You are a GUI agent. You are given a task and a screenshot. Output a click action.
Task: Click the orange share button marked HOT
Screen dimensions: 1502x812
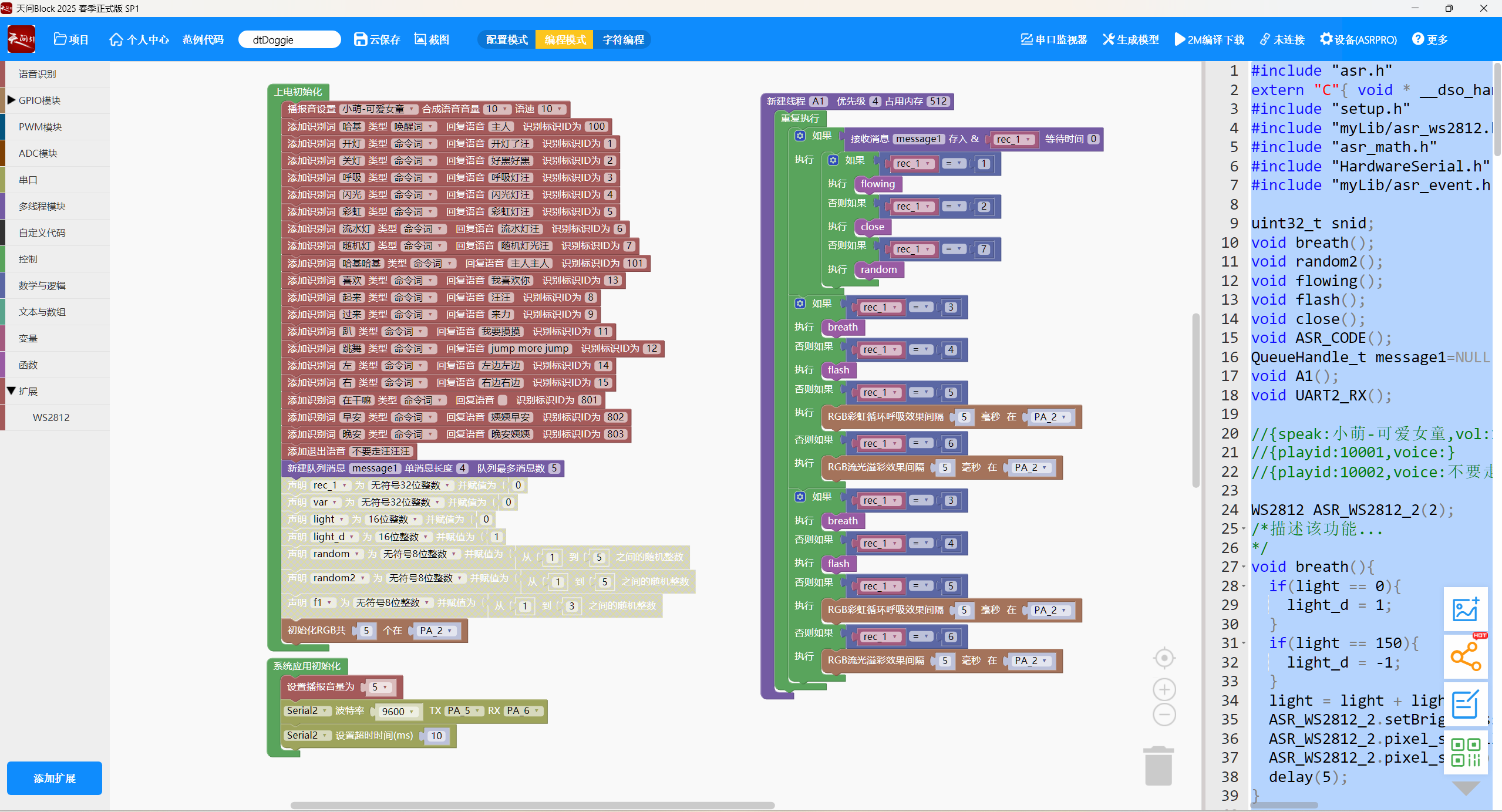point(1466,656)
